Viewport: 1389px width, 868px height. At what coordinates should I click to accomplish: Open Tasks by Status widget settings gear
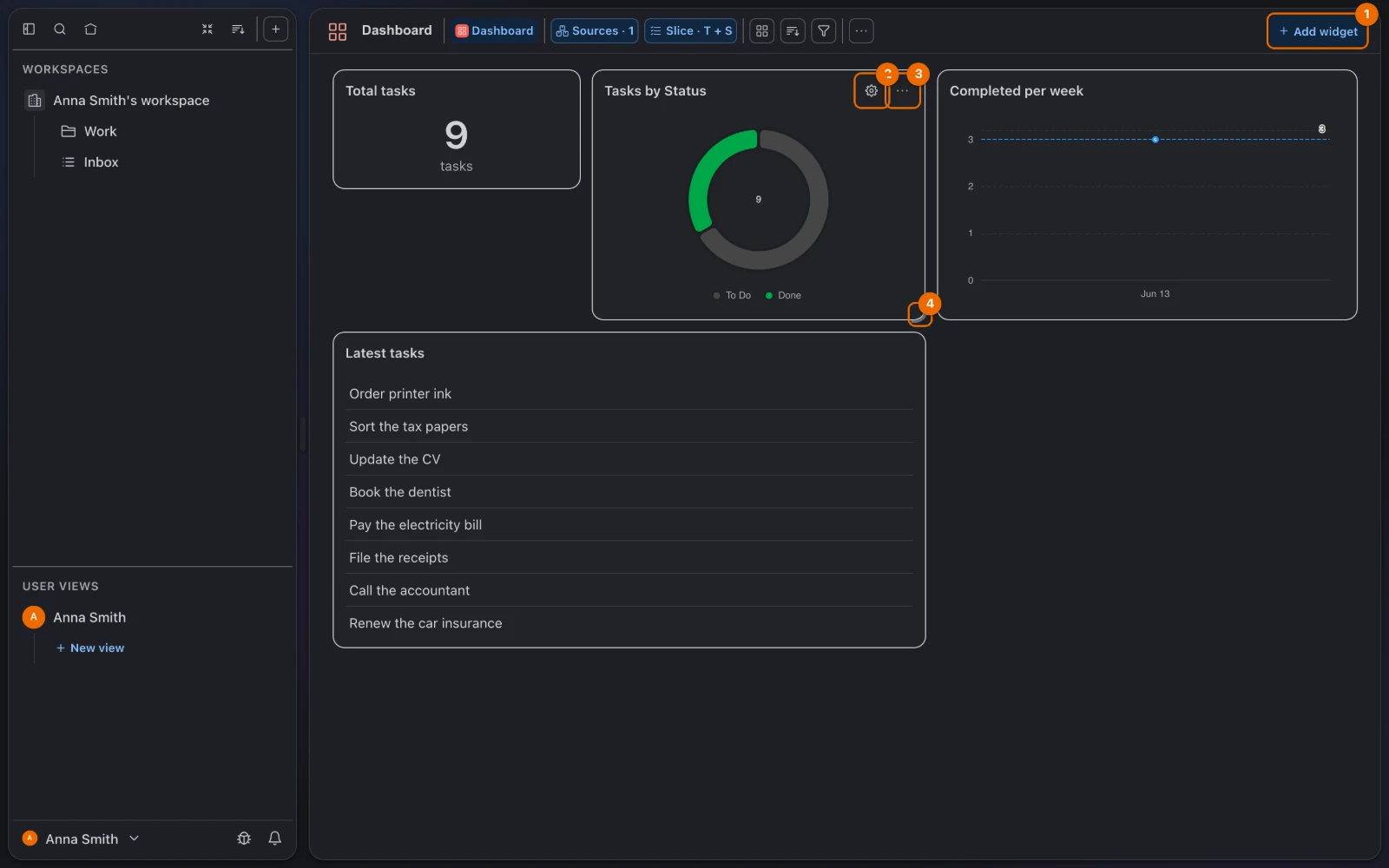(871, 91)
